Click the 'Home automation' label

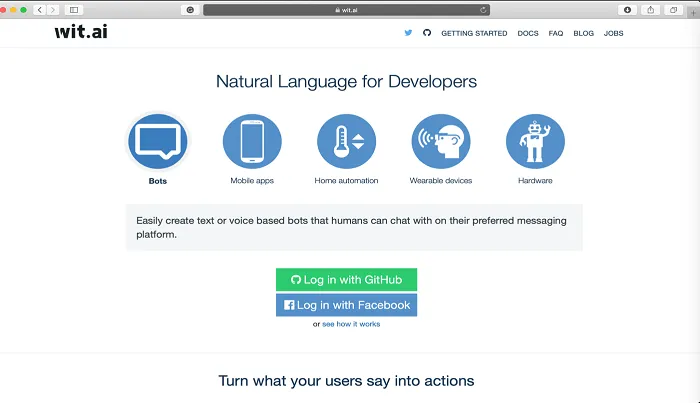pyautogui.click(x=346, y=181)
